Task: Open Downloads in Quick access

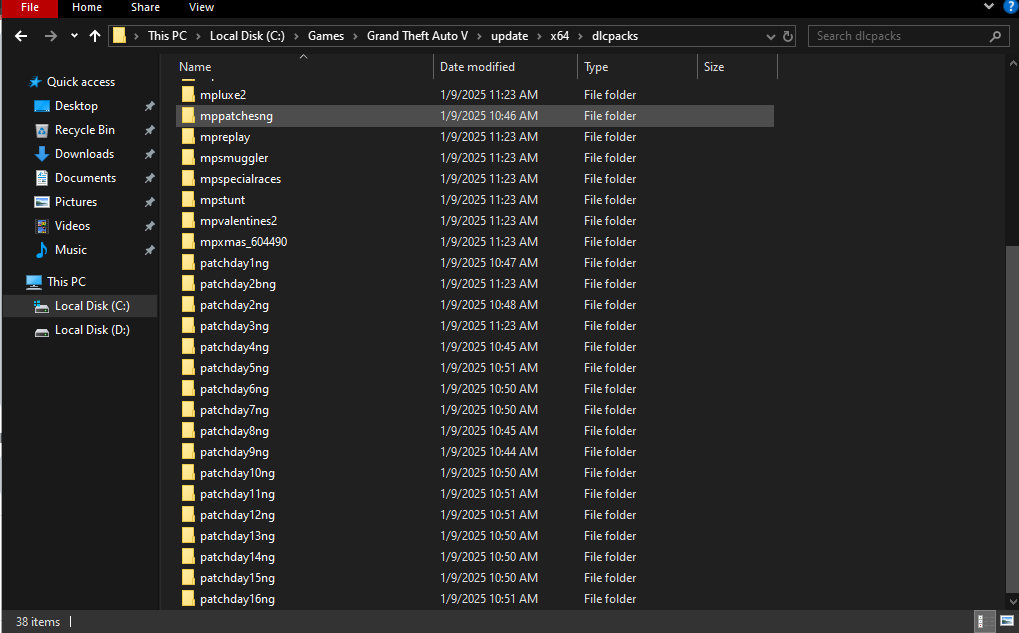Action: [x=84, y=154]
